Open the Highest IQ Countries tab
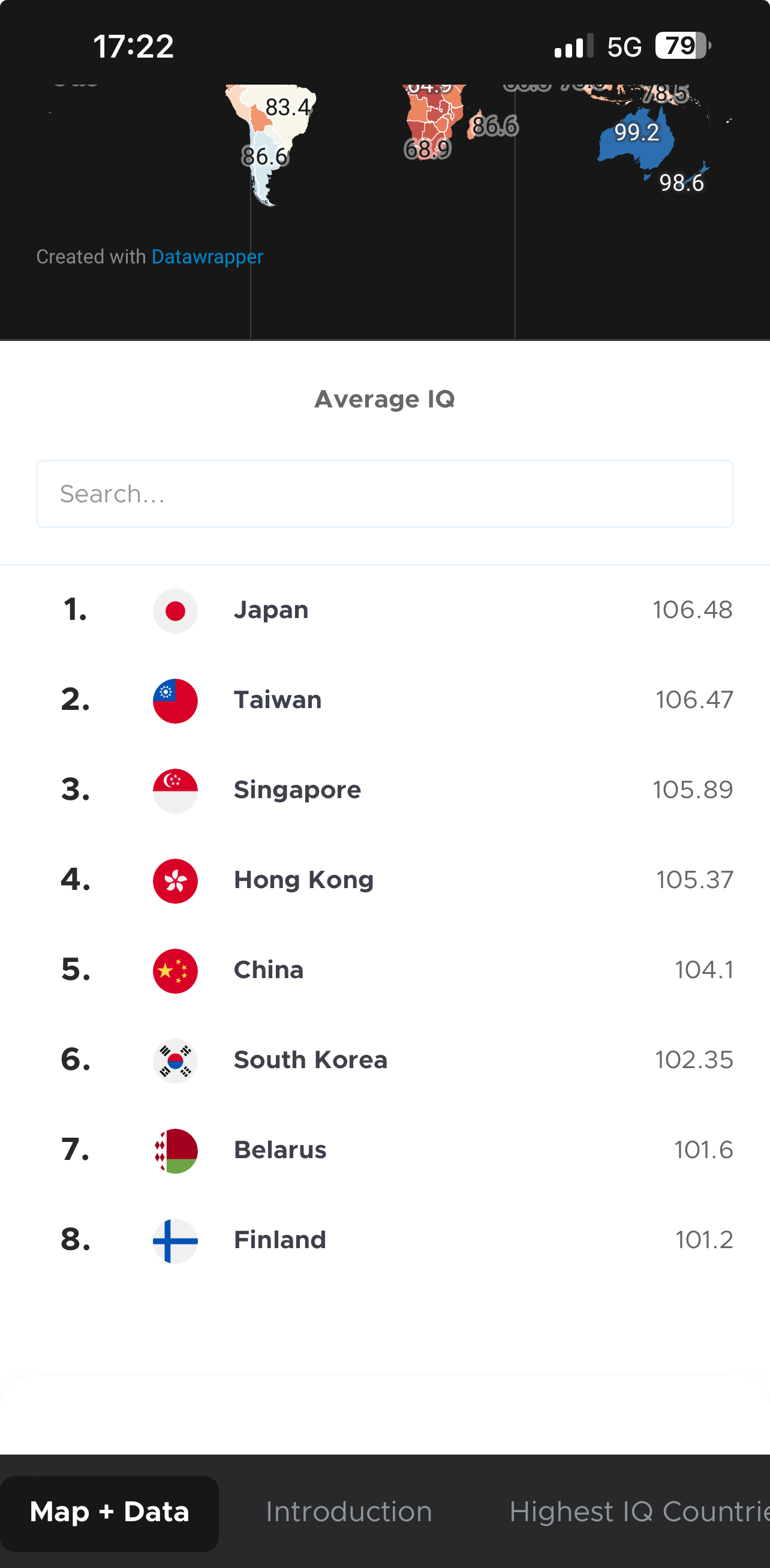This screenshot has height=1568, width=770. [639, 1512]
